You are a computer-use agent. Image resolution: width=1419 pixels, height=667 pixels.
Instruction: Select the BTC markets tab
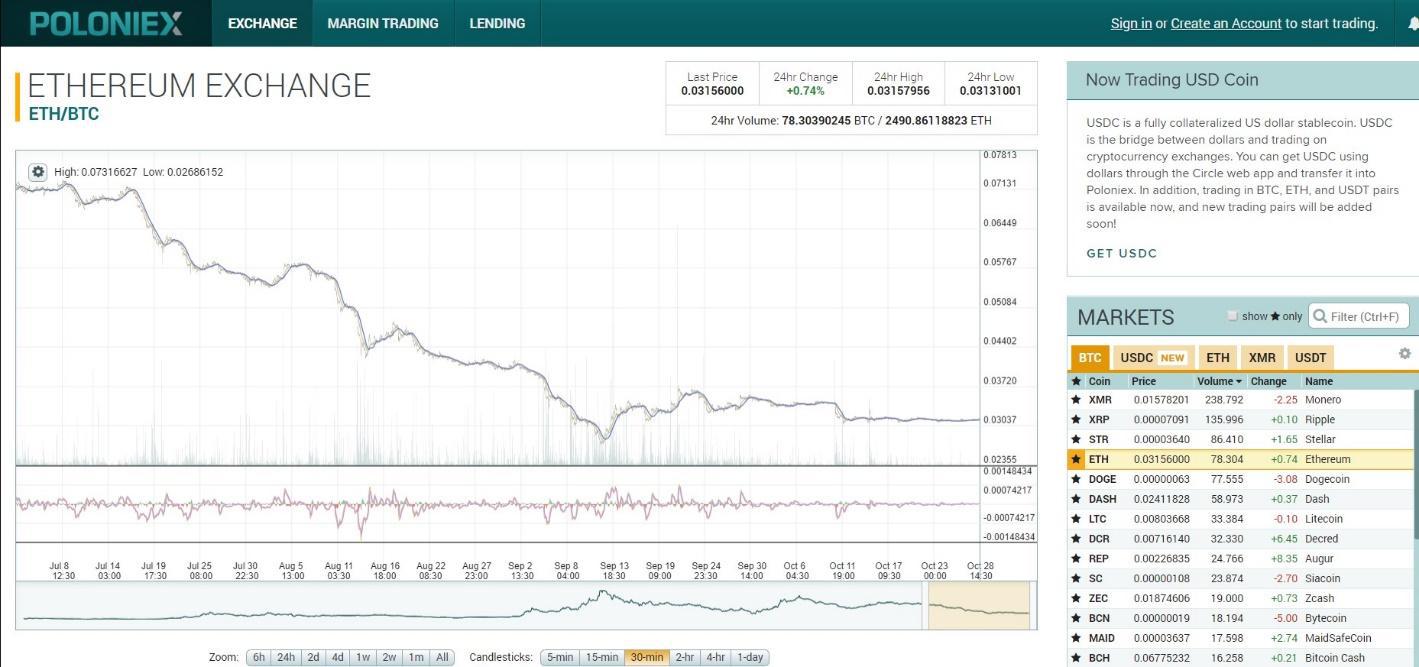1090,357
